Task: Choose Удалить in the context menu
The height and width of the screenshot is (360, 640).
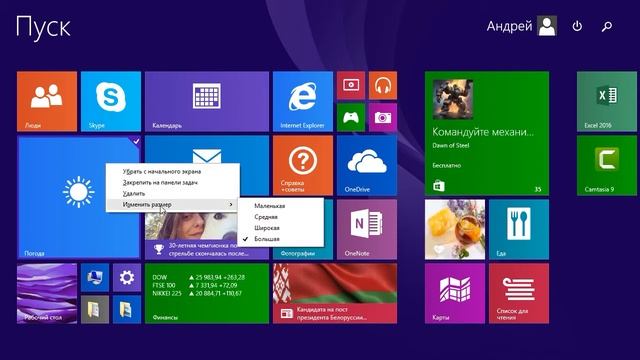Action: (173, 193)
